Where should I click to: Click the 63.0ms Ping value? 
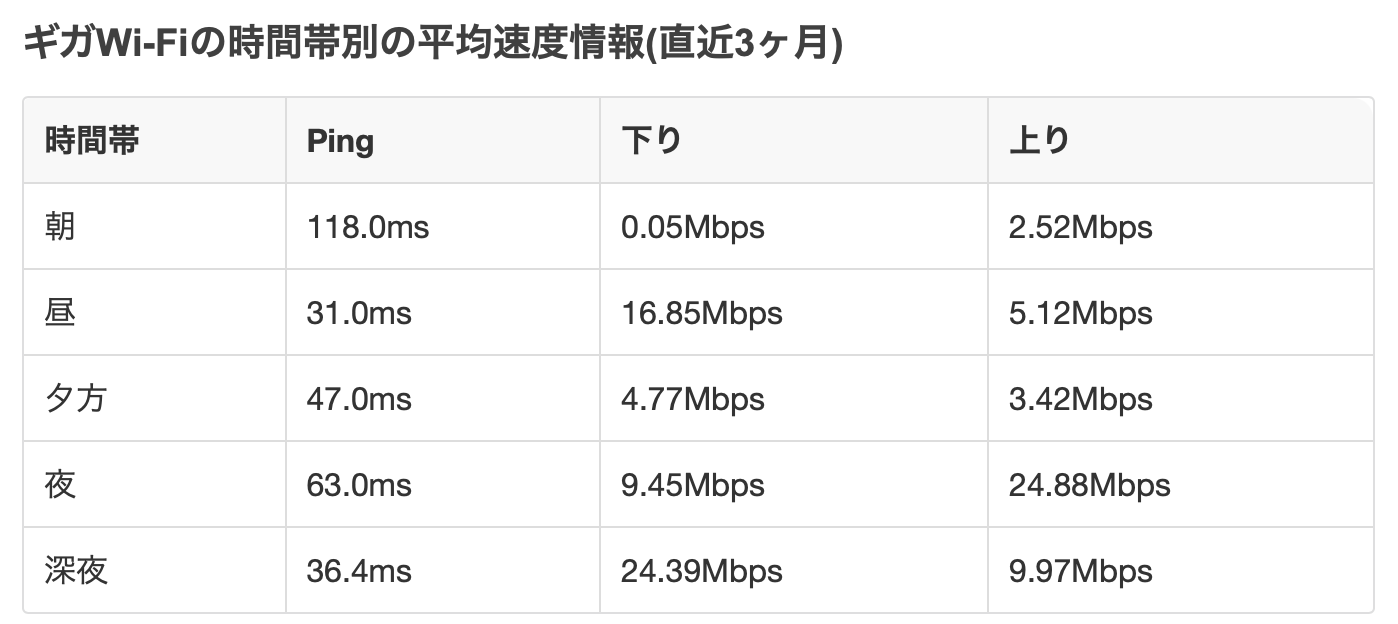pyautogui.click(x=359, y=485)
